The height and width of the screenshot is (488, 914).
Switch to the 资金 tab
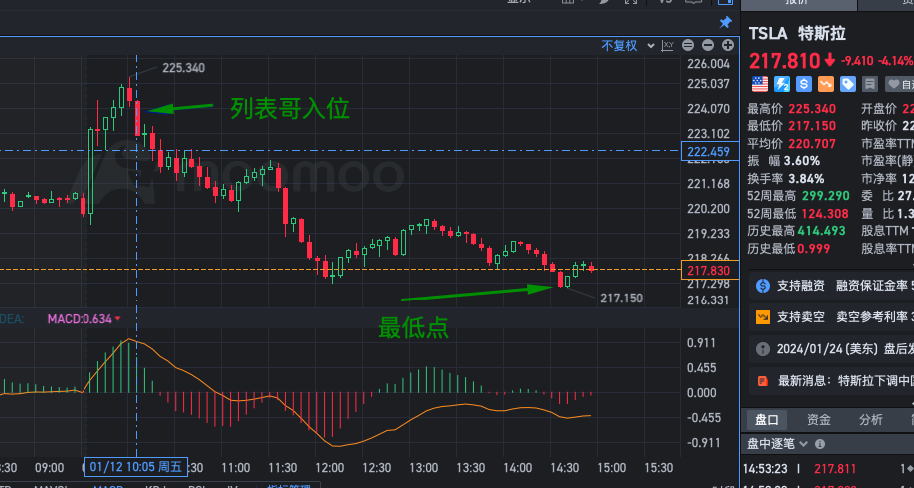819,419
